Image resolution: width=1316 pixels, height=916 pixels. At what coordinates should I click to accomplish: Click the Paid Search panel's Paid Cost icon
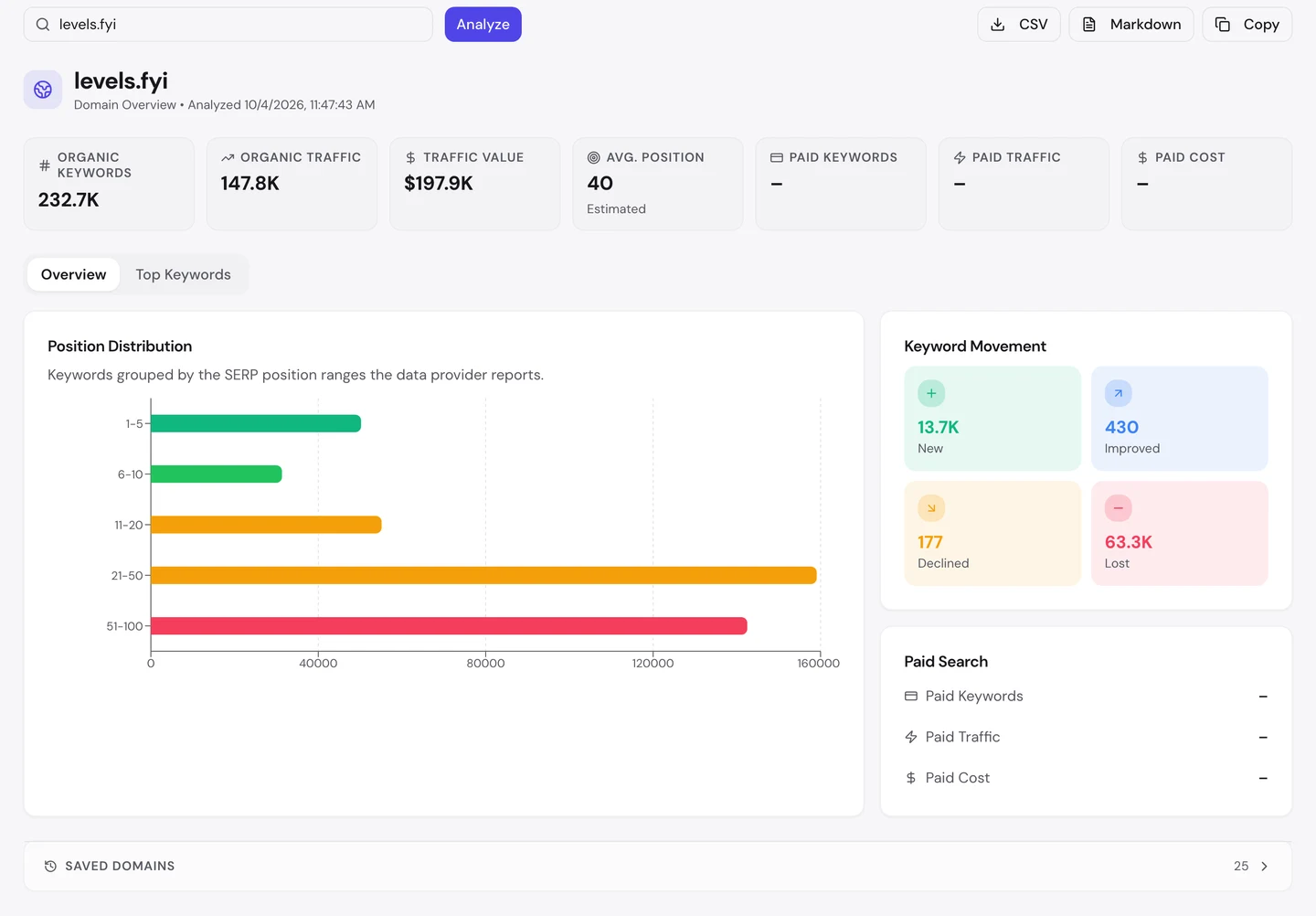tap(911, 778)
